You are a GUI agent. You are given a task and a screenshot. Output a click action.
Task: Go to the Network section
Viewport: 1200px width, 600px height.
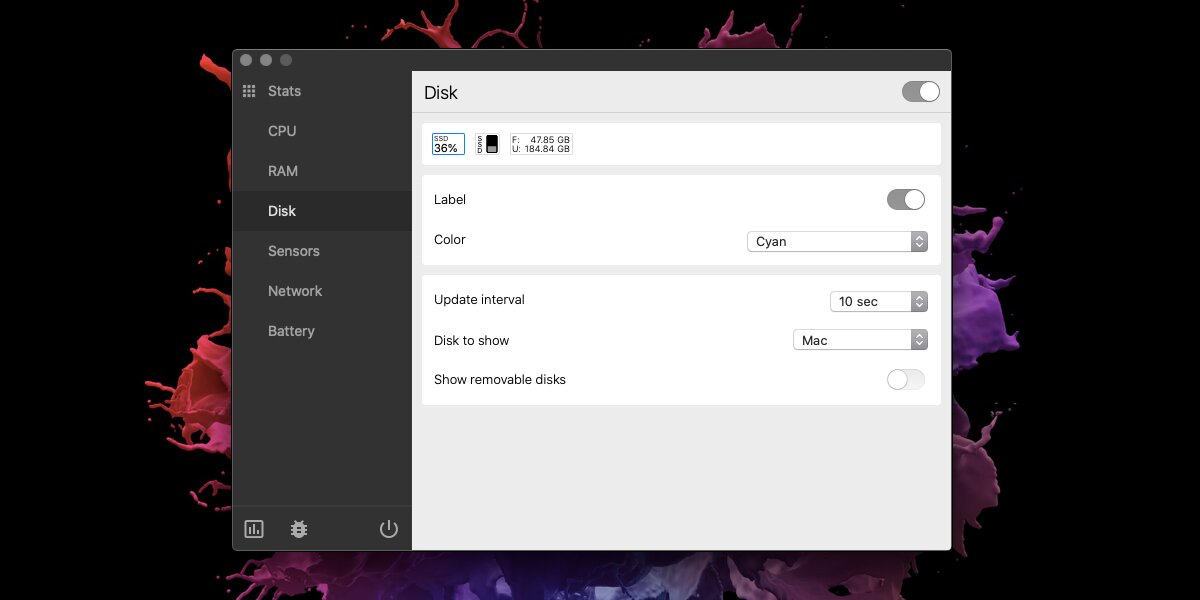pos(295,291)
